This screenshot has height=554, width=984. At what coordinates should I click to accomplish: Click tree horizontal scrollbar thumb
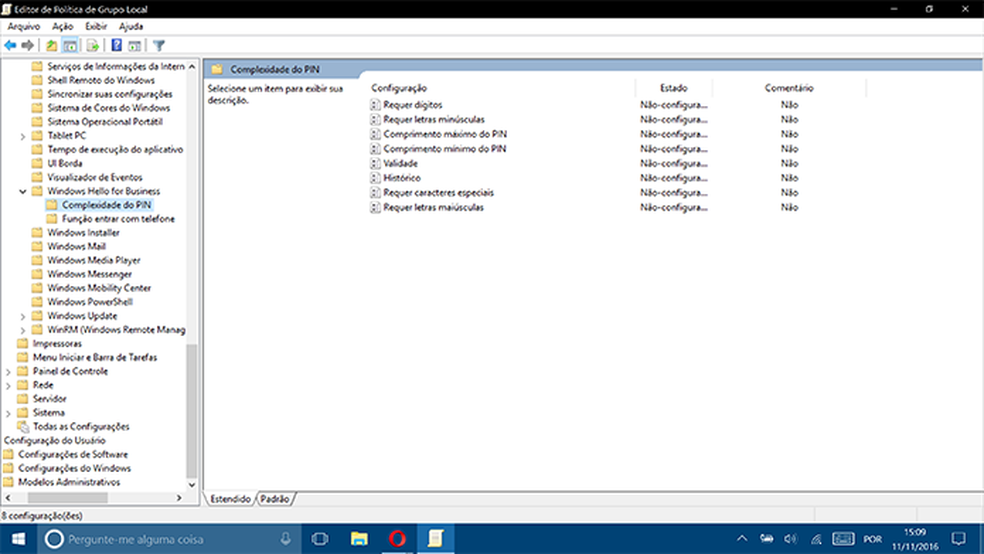pyautogui.click(x=68, y=498)
